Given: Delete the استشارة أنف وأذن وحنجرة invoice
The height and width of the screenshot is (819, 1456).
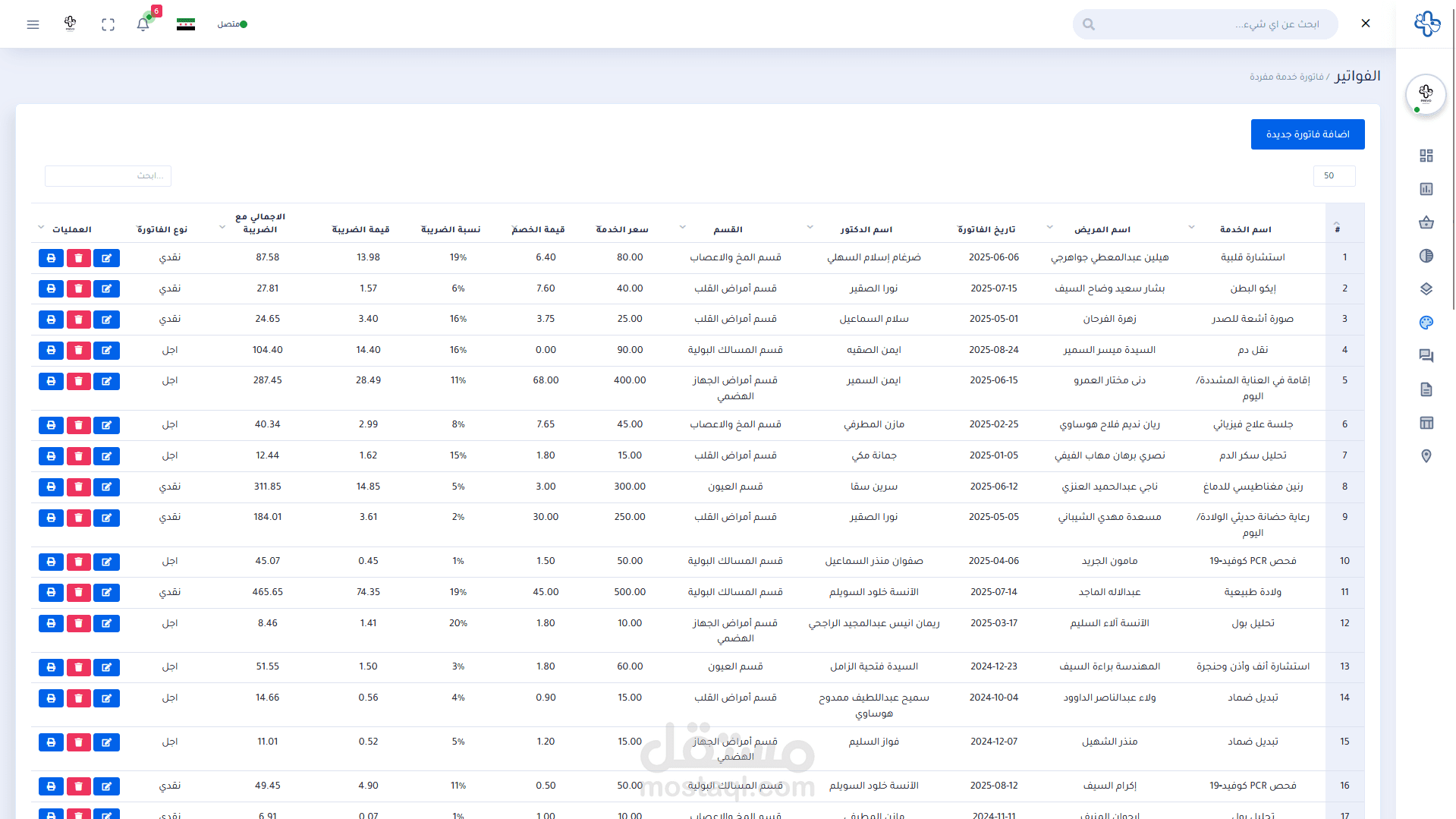Looking at the screenshot, I should click(x=79, y=667).
